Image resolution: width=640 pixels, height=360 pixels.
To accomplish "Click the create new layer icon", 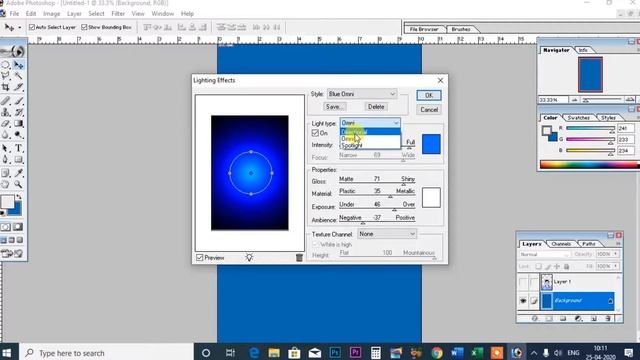I will (x=593, y=318).
